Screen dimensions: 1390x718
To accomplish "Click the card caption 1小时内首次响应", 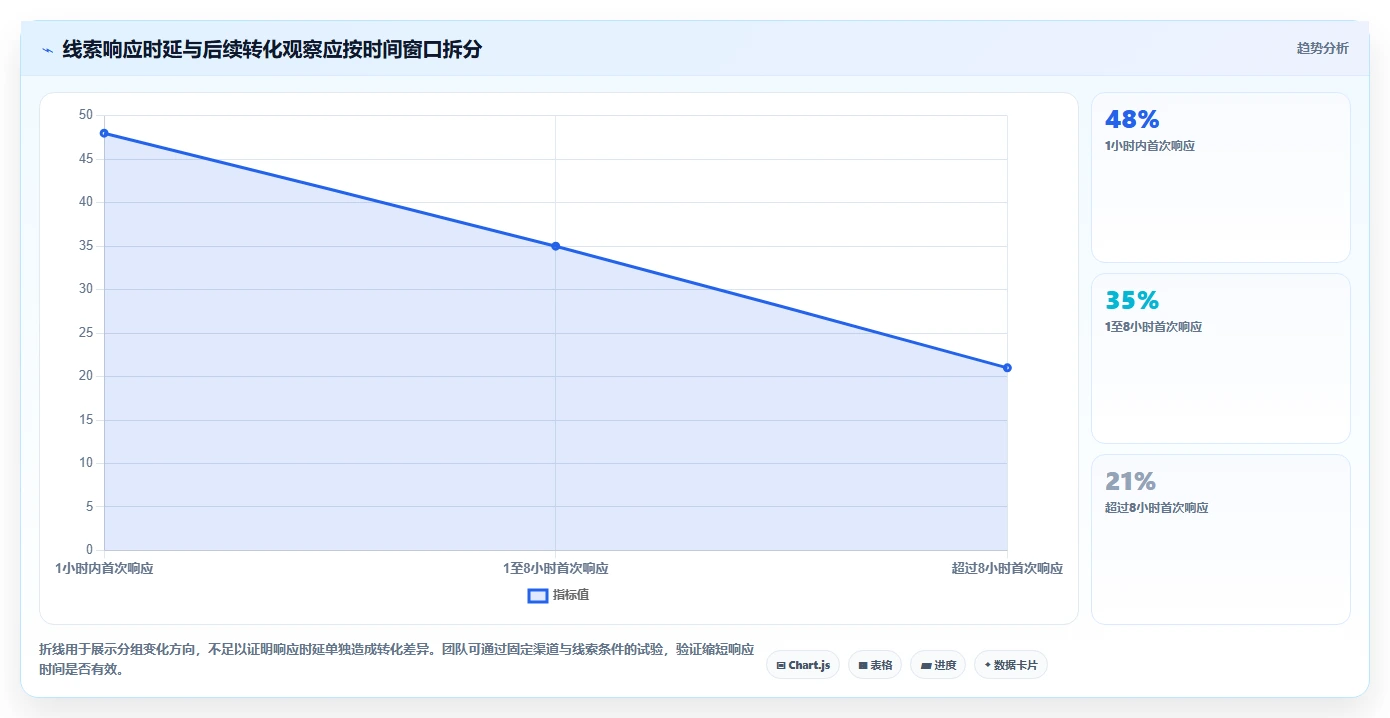I will [1150, 146].
